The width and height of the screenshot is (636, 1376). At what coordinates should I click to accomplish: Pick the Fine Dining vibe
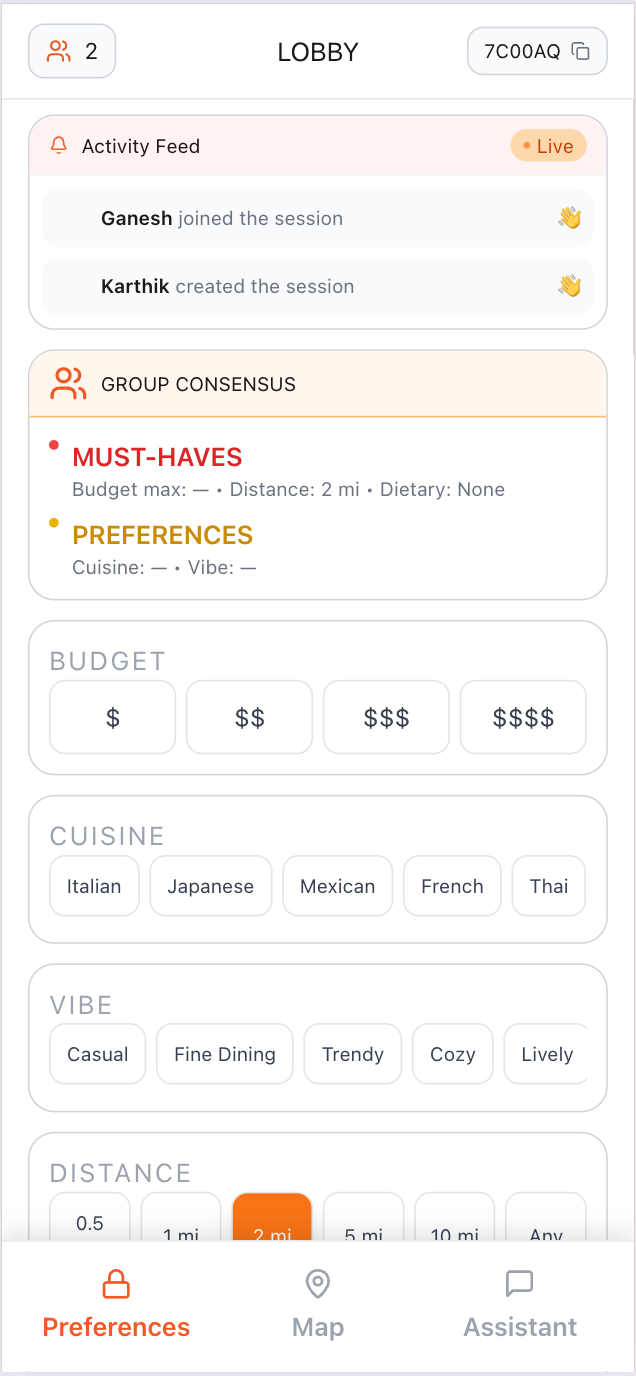coord(225,1054)
